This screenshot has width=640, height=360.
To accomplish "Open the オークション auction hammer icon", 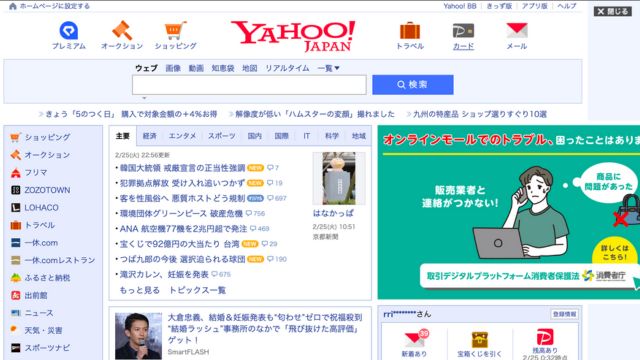I will [x=122, y=31].
